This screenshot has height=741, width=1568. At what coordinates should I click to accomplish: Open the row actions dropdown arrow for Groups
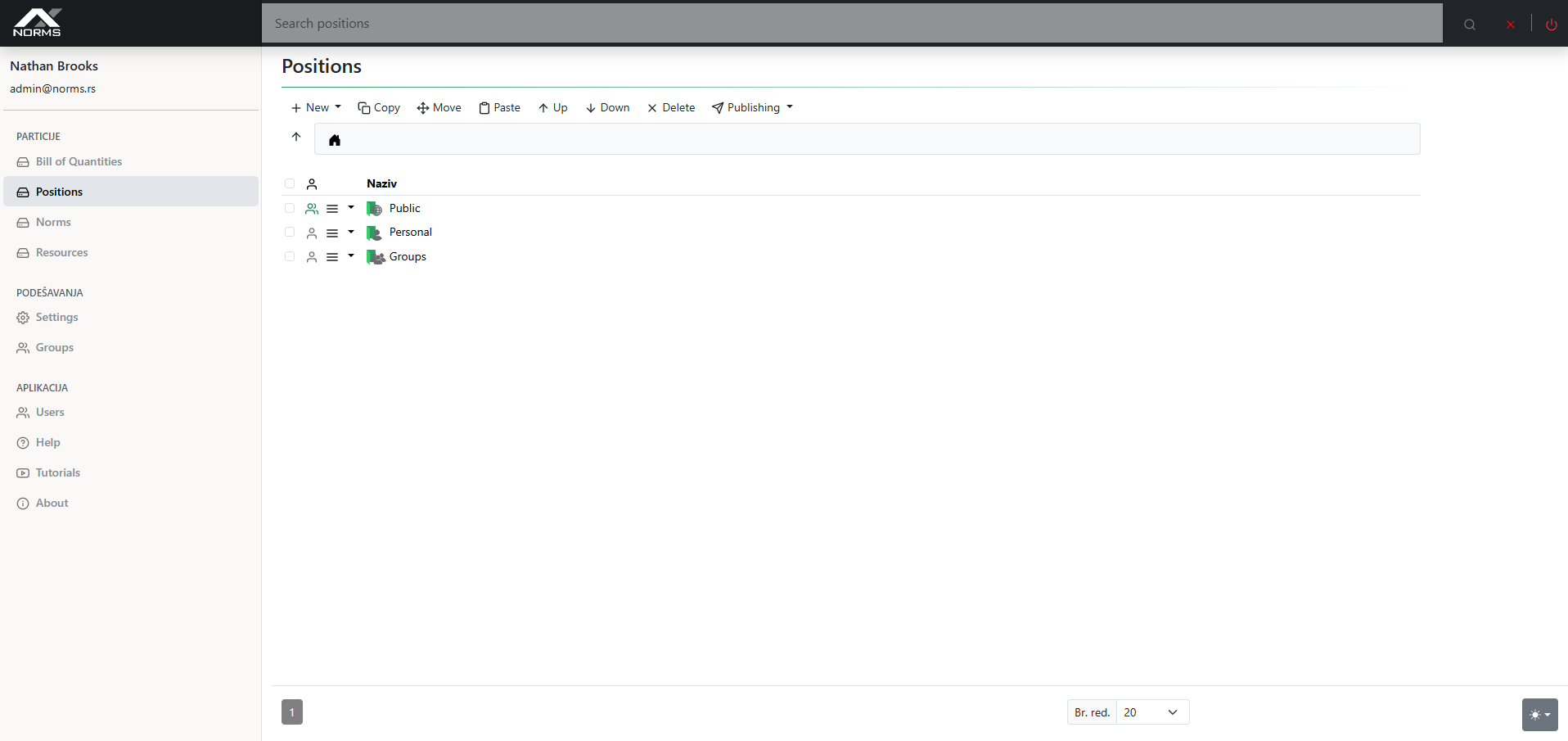click(x=351, y=255)
